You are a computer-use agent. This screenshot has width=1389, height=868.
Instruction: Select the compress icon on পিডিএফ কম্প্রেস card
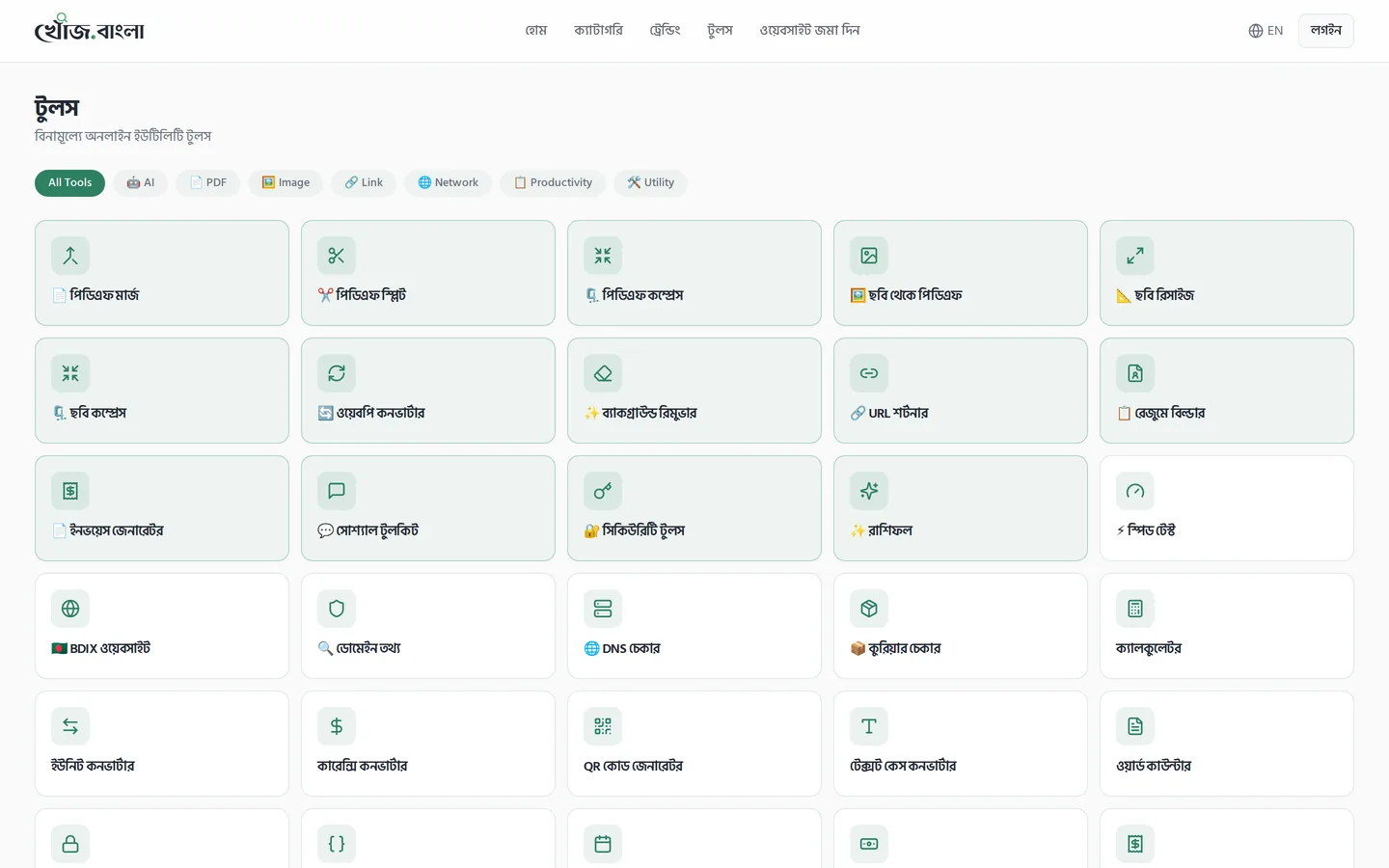click(603, 256)
